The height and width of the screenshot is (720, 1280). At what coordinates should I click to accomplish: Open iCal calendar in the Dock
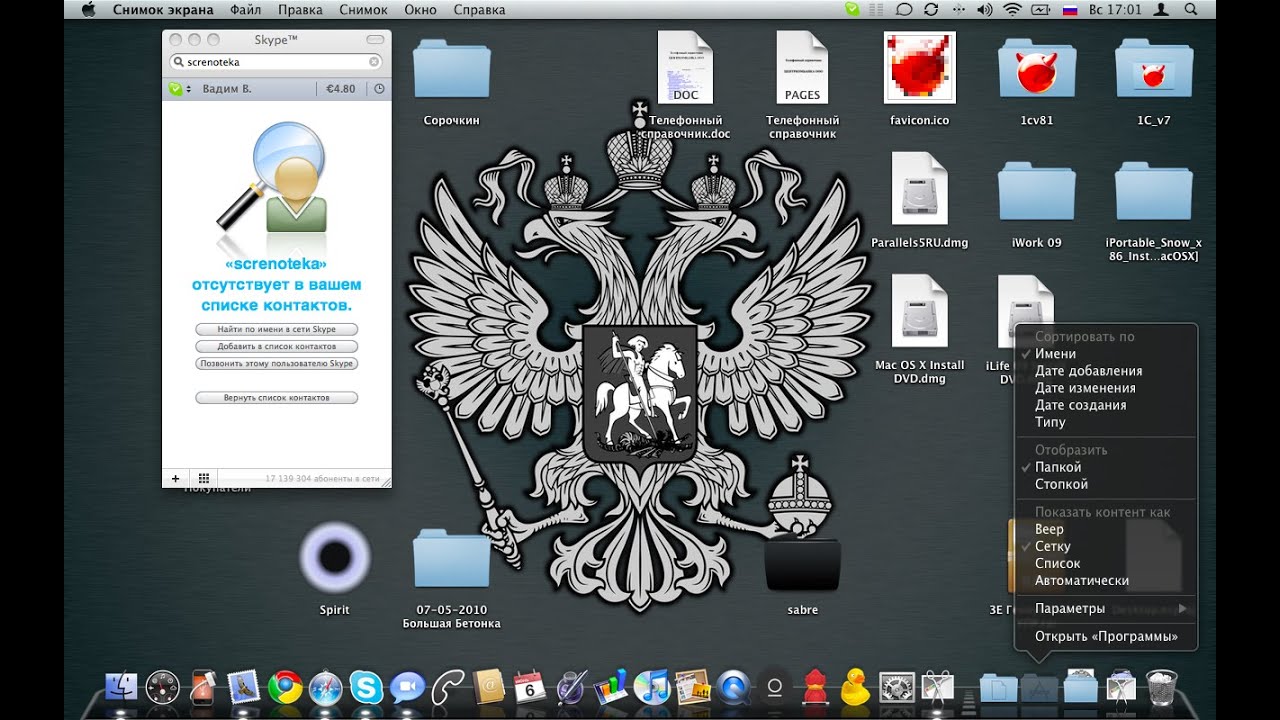point(529,687)
